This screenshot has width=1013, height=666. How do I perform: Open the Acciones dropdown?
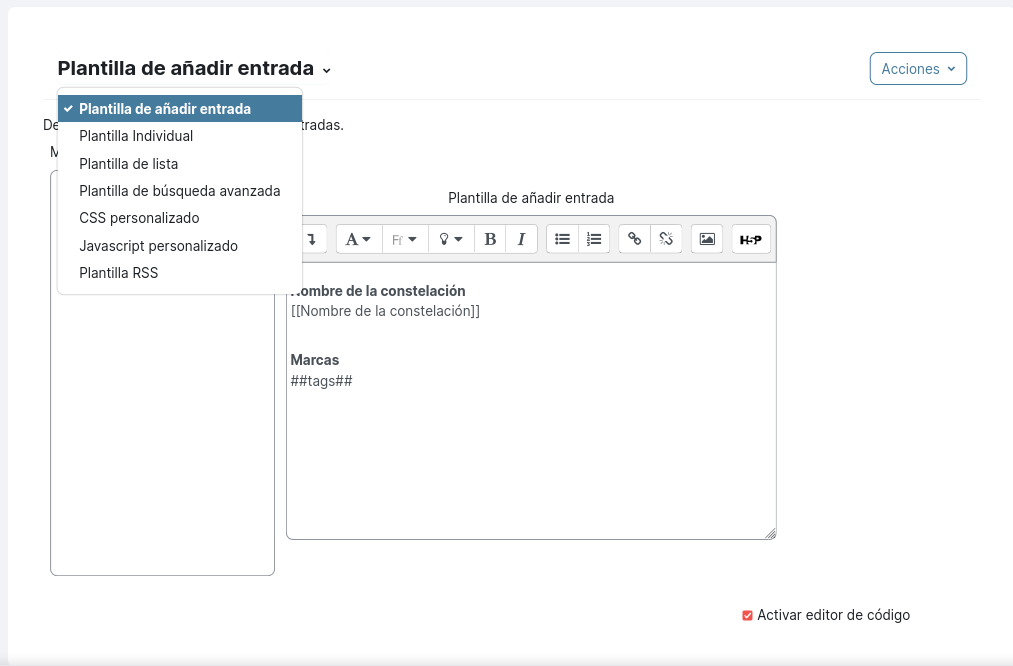(918, 68)
